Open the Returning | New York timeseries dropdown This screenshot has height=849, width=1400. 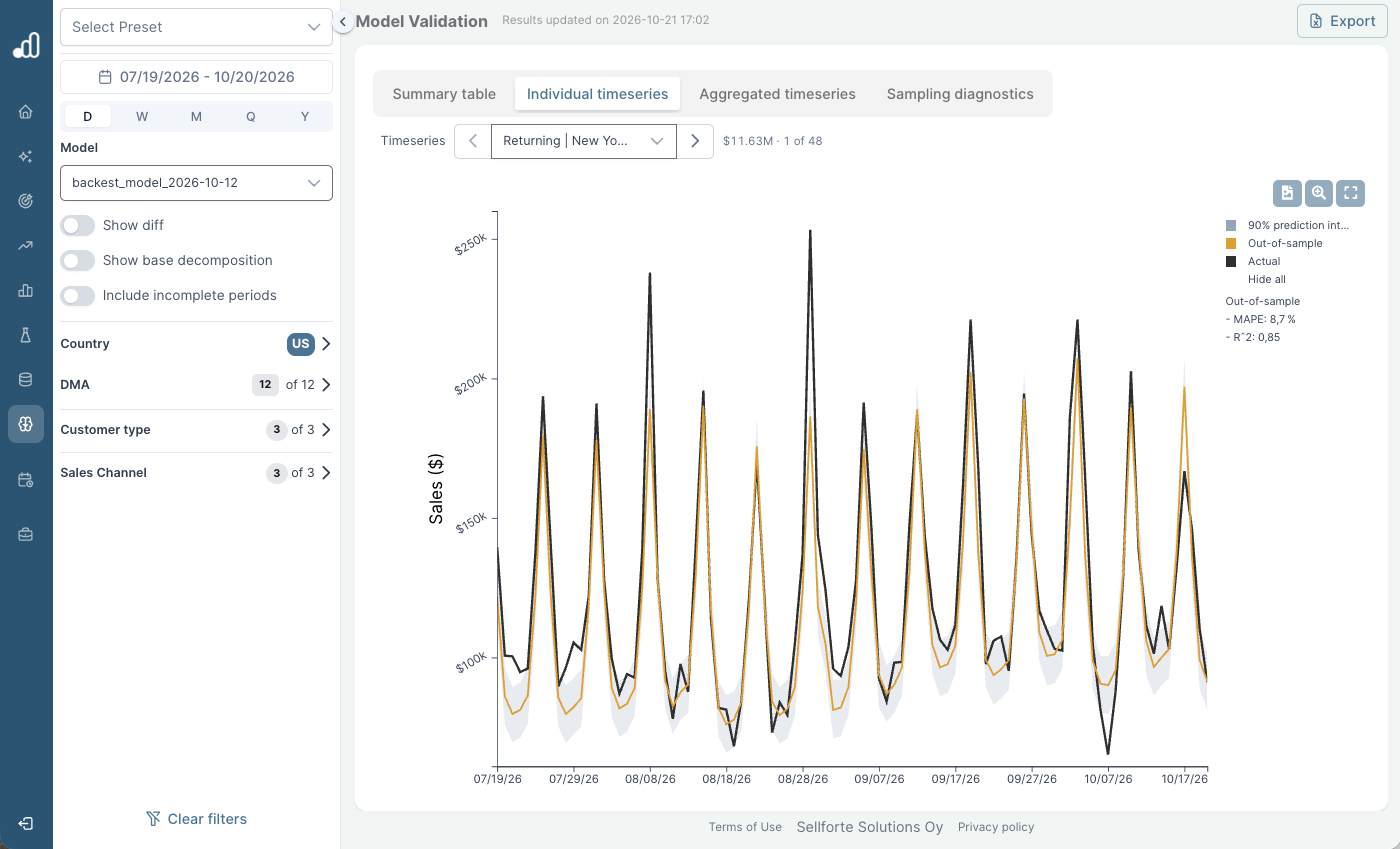pyautogui.click(x=584, y=141)
